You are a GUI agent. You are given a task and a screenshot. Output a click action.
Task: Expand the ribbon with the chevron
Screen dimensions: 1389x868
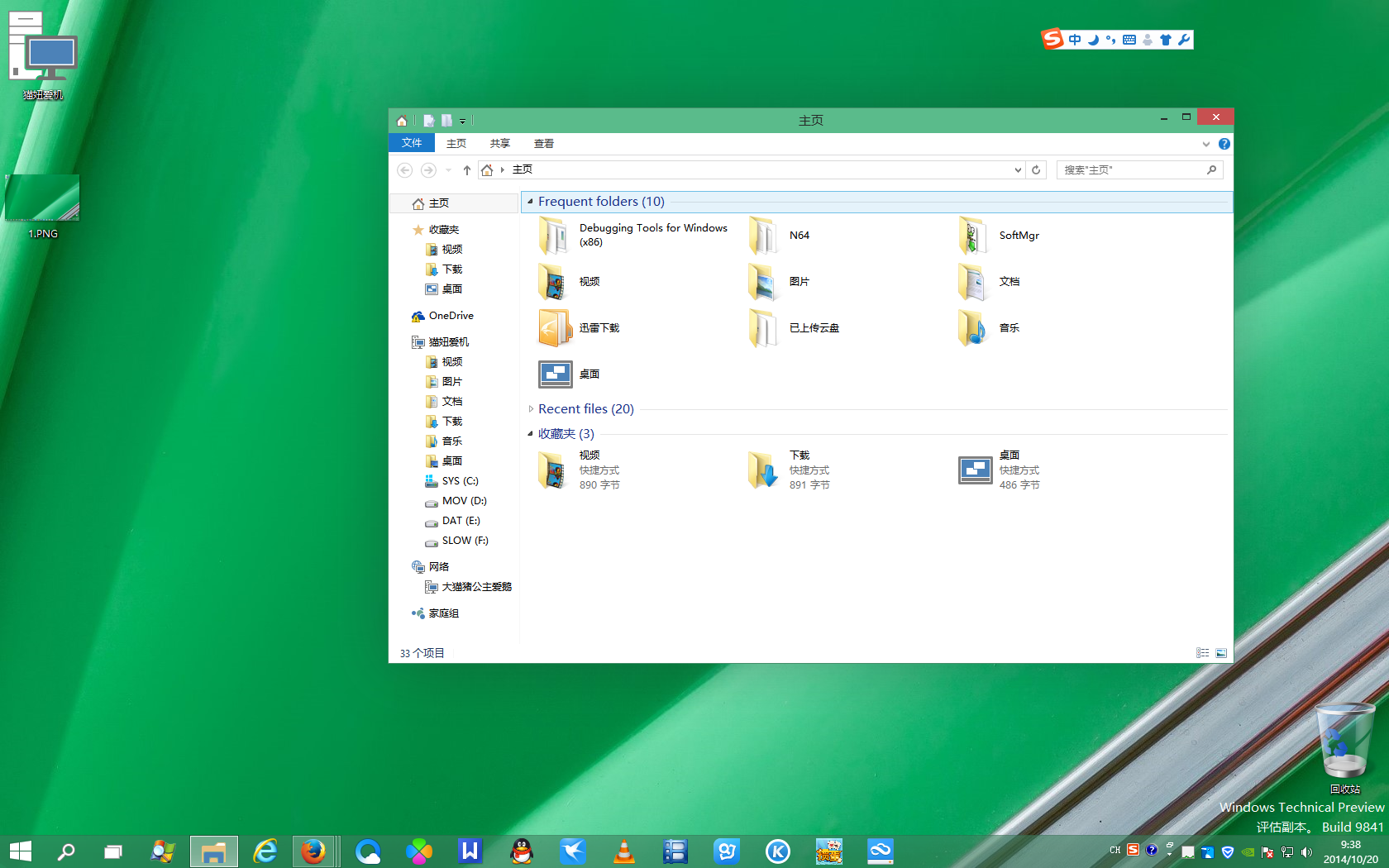click(1206, 144)
